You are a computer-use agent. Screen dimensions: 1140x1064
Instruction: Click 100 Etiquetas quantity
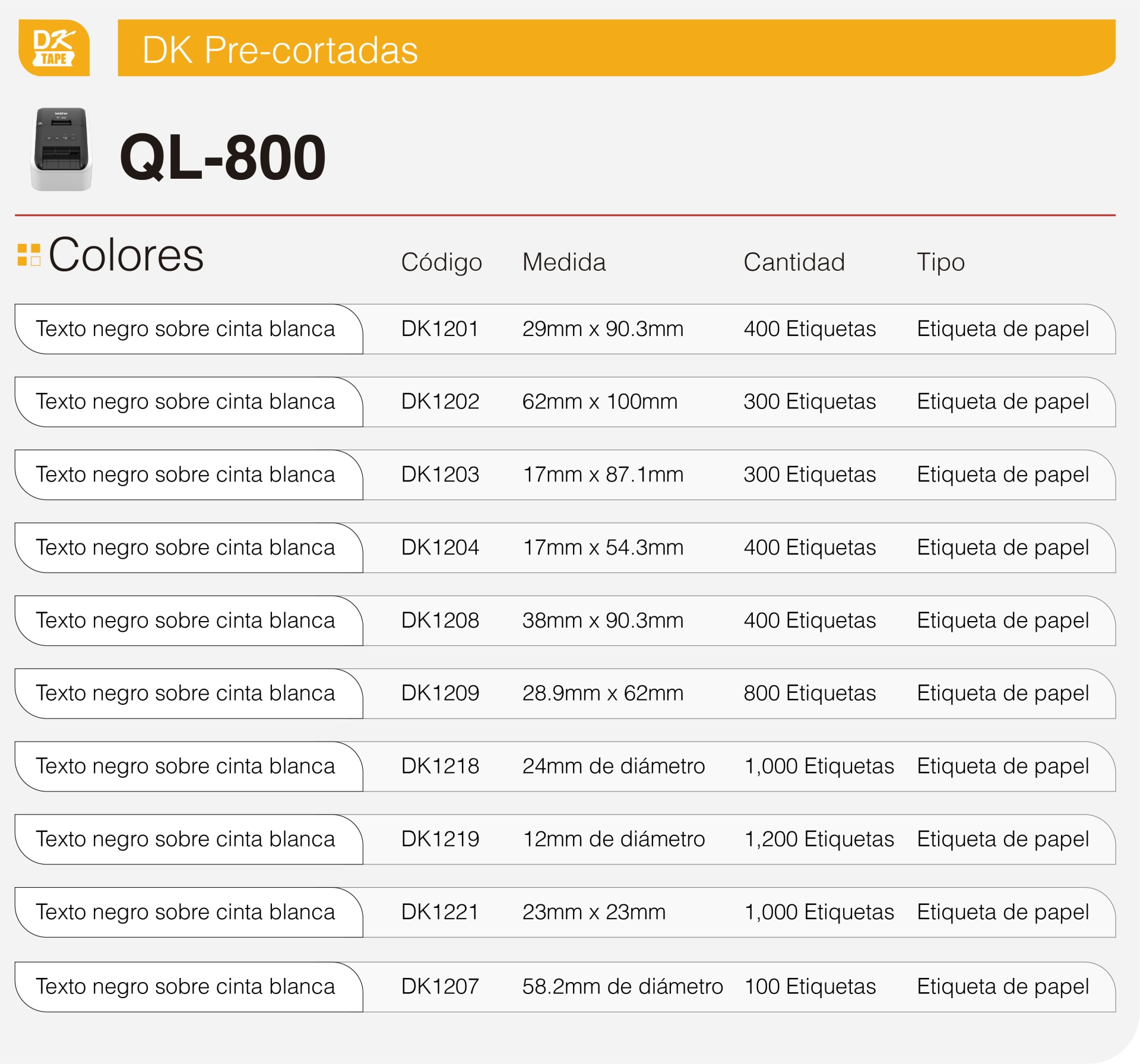click(x=810, y=987)
